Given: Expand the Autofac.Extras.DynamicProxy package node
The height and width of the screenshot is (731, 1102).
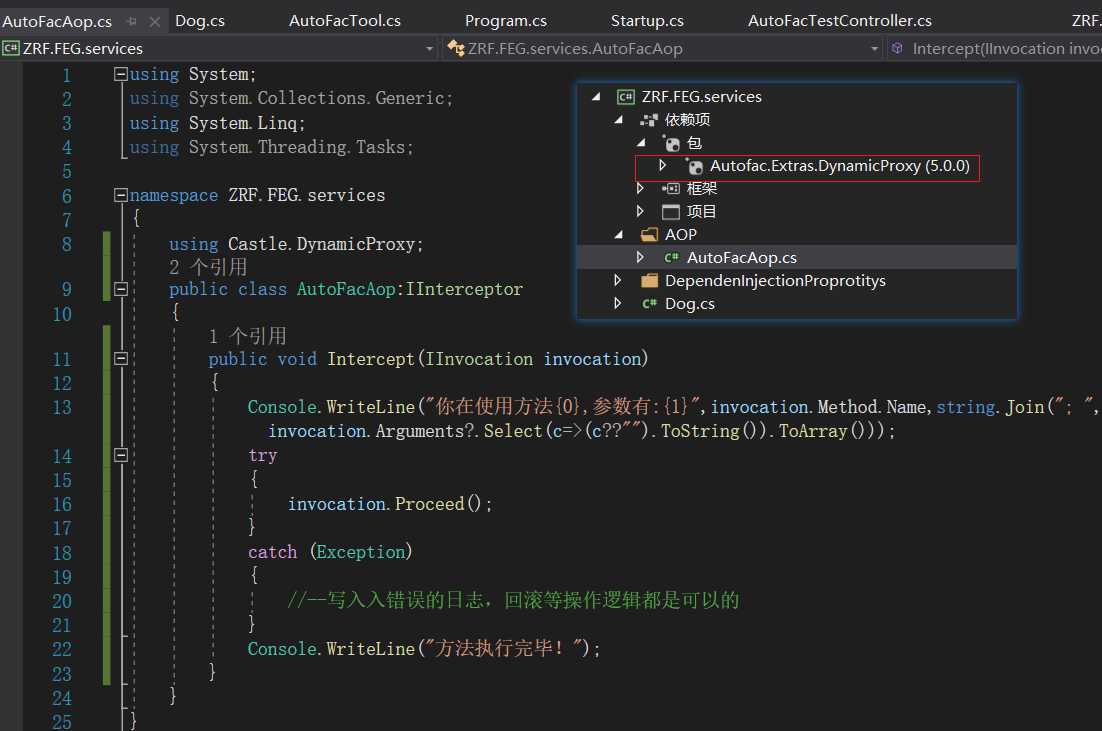Looking at the screenshot, I should [662, 165].
